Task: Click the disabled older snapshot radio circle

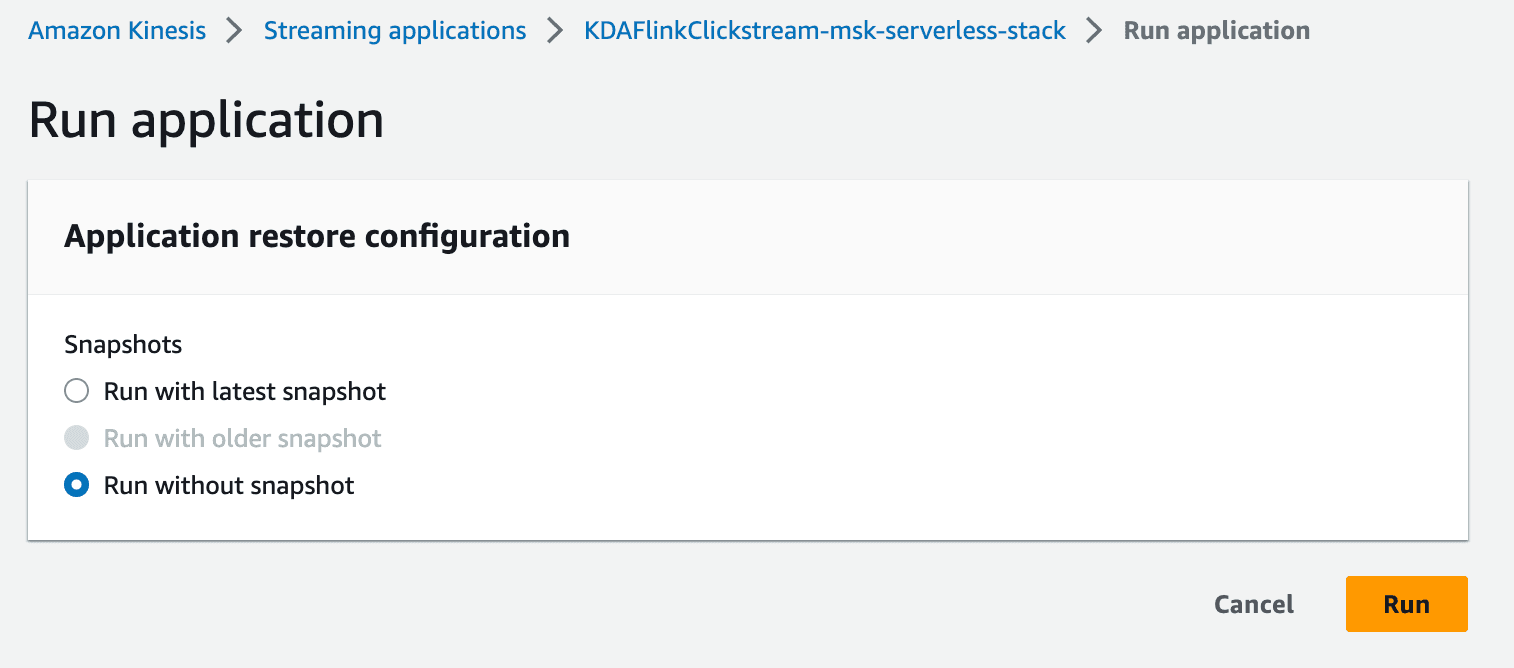Action: point(77,438)
